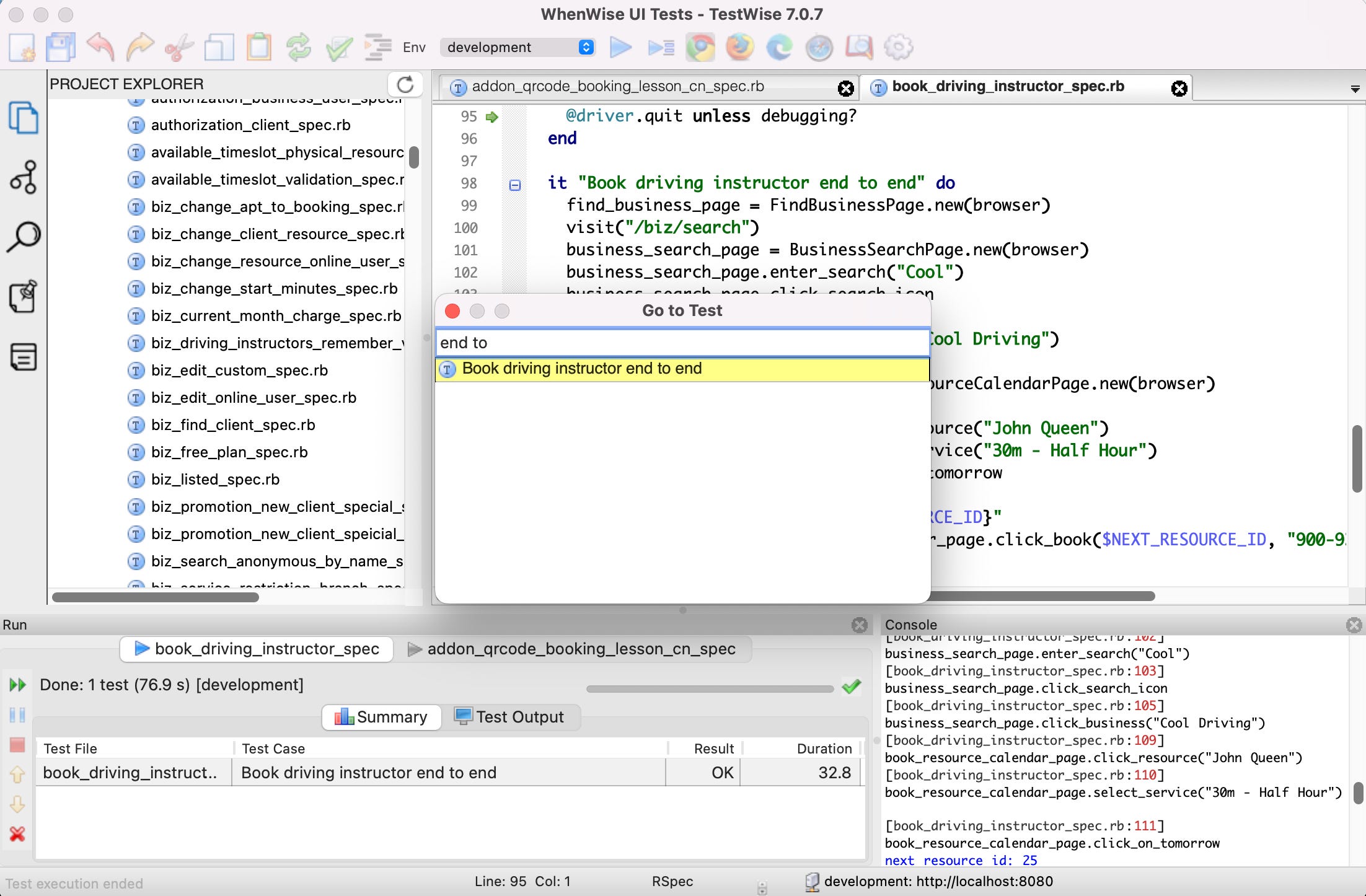Click the pause run icon

[17, 715]
